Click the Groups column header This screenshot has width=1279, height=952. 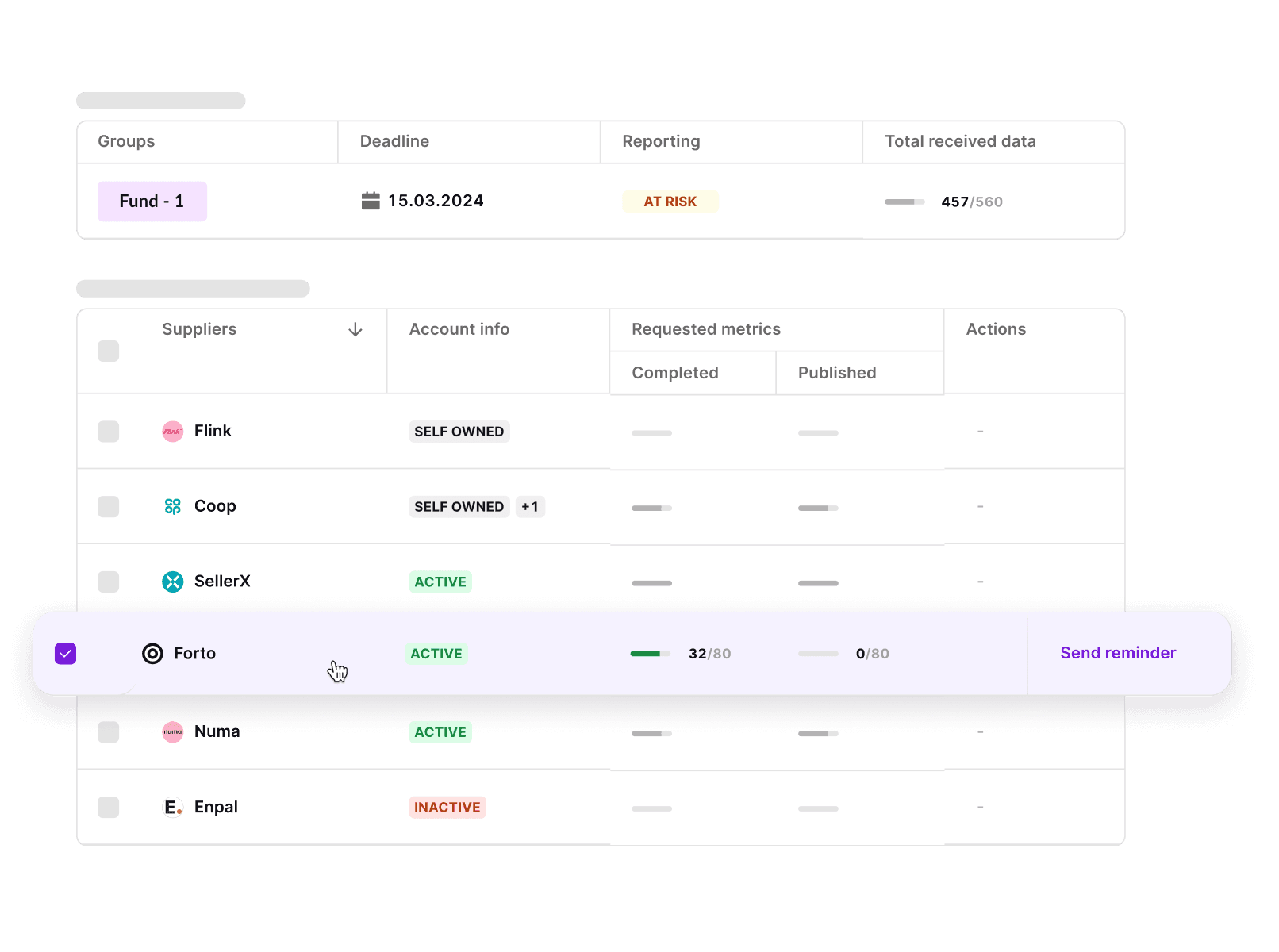pos(126,141)
